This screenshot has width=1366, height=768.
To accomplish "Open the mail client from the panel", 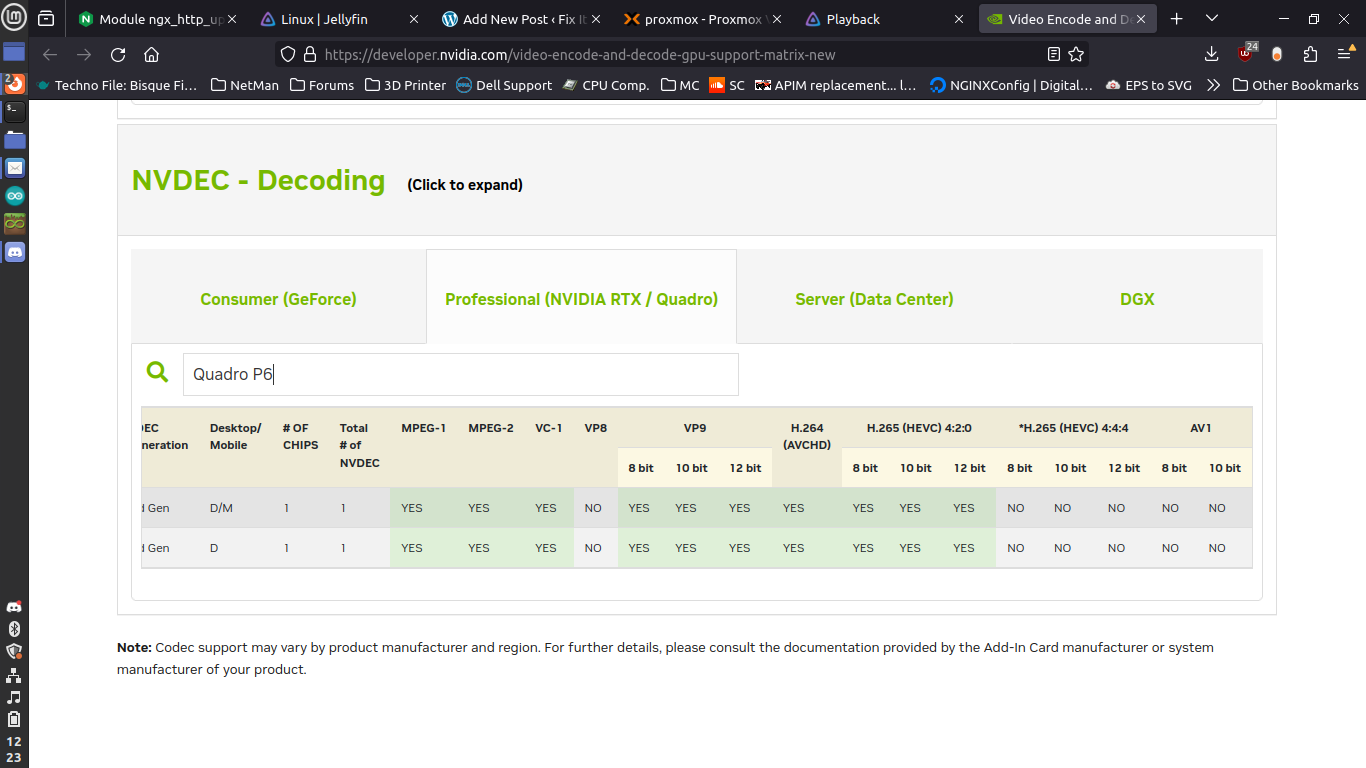I will [14, 167].
